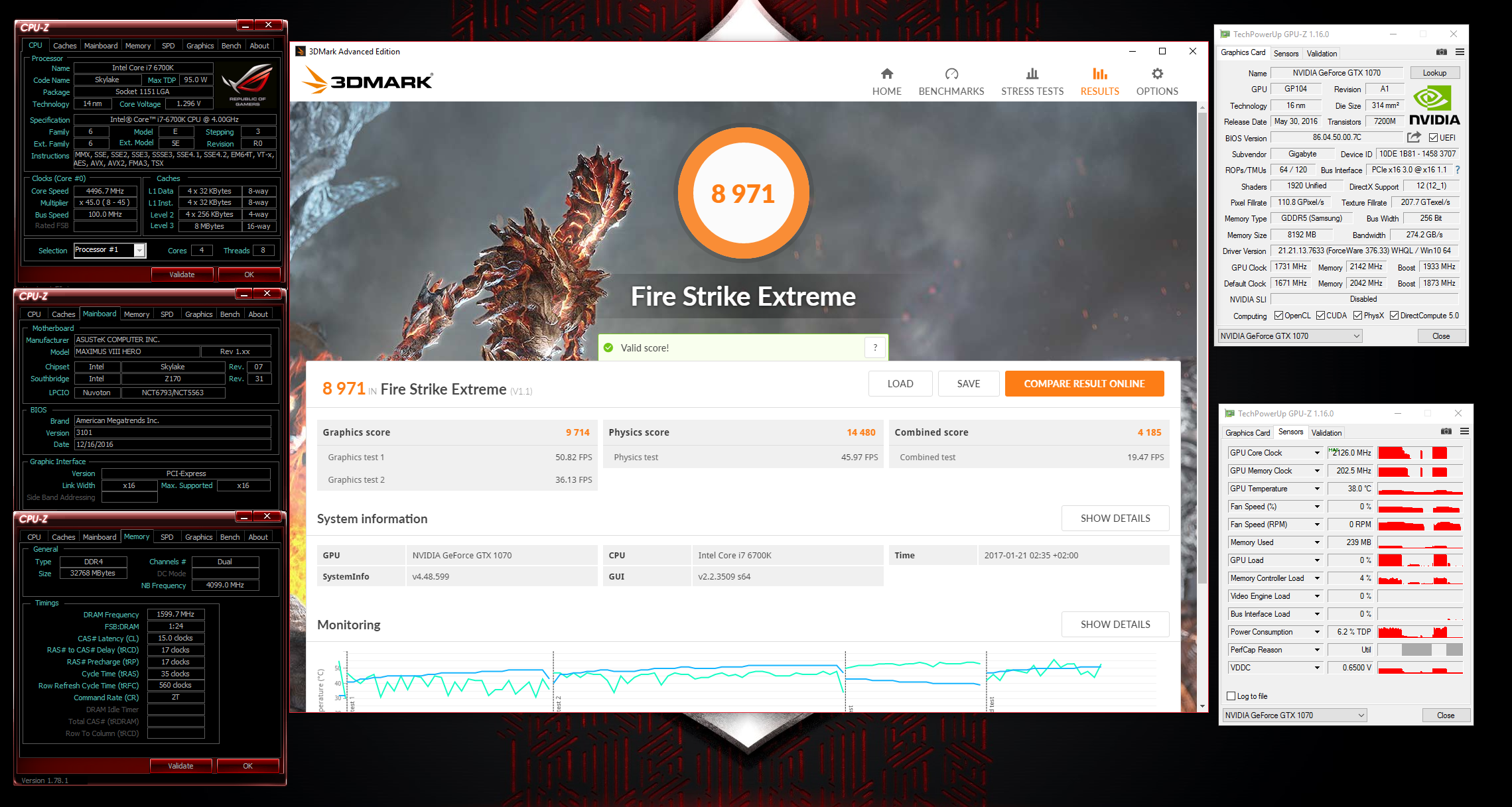Switch to Sensors tab in top GPU-Z window
Viewport: 1512px width, 807px height.
(1286, 54)
